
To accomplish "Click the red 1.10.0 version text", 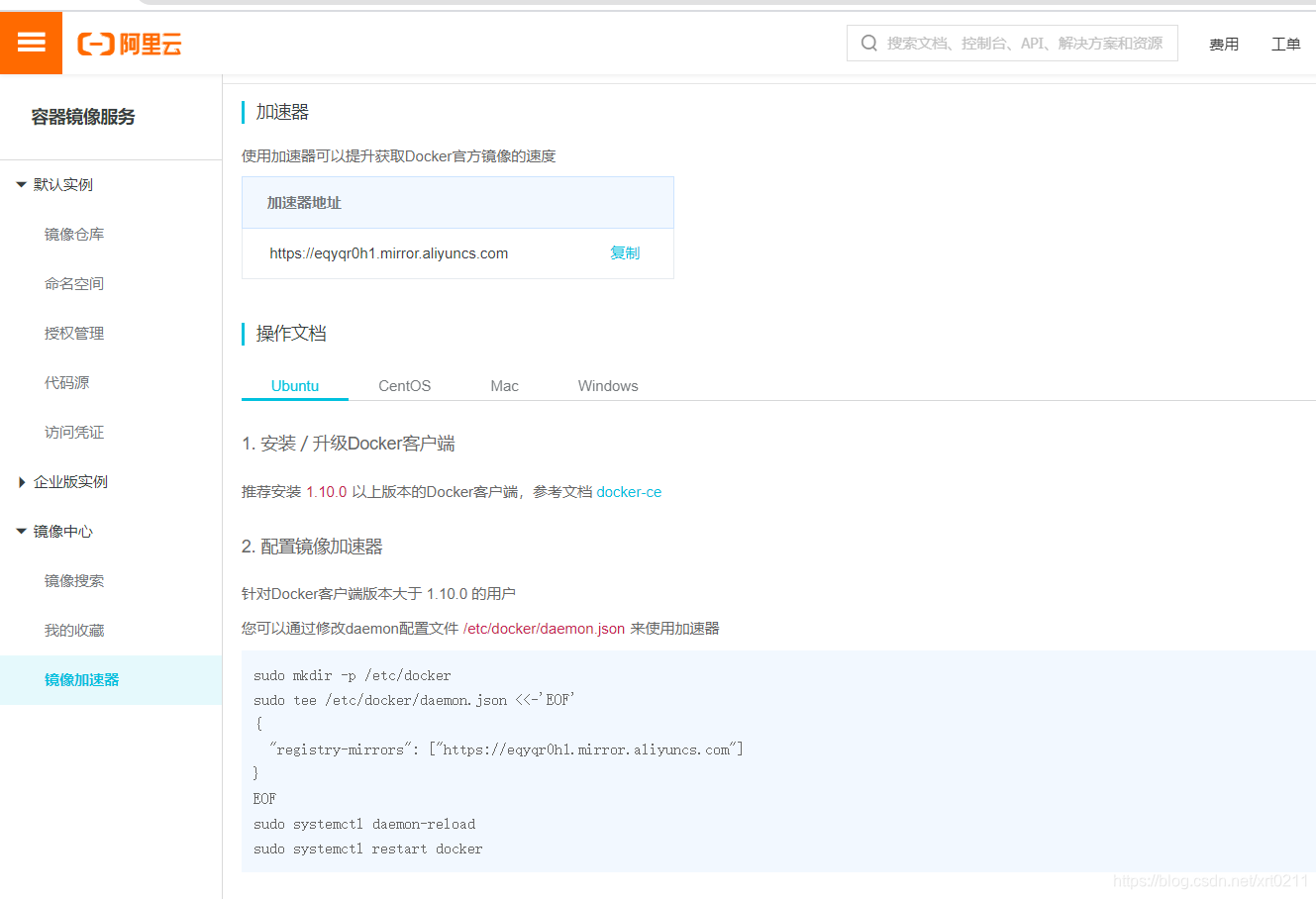I will click(327, 492).
